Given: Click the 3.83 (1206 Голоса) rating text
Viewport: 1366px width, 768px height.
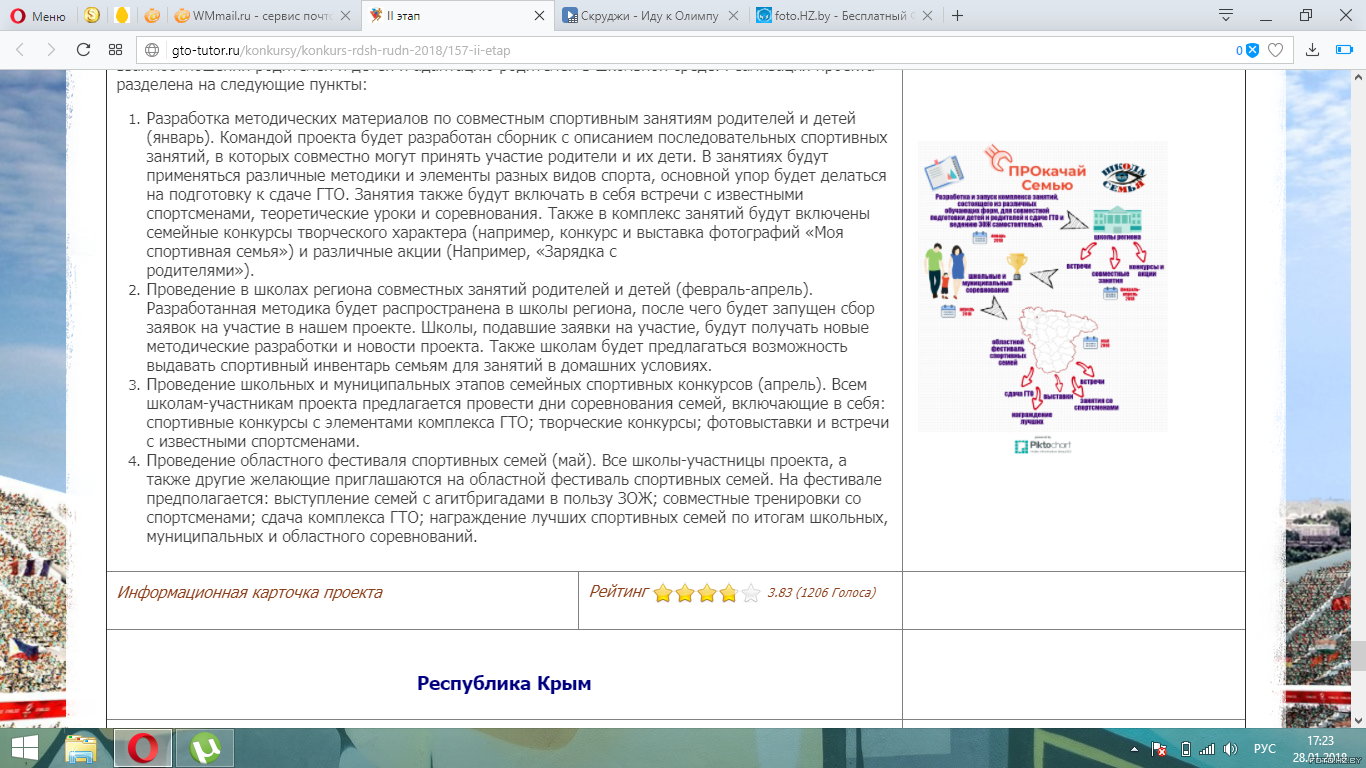Looking at the screenshot, I should click(821, 593).
